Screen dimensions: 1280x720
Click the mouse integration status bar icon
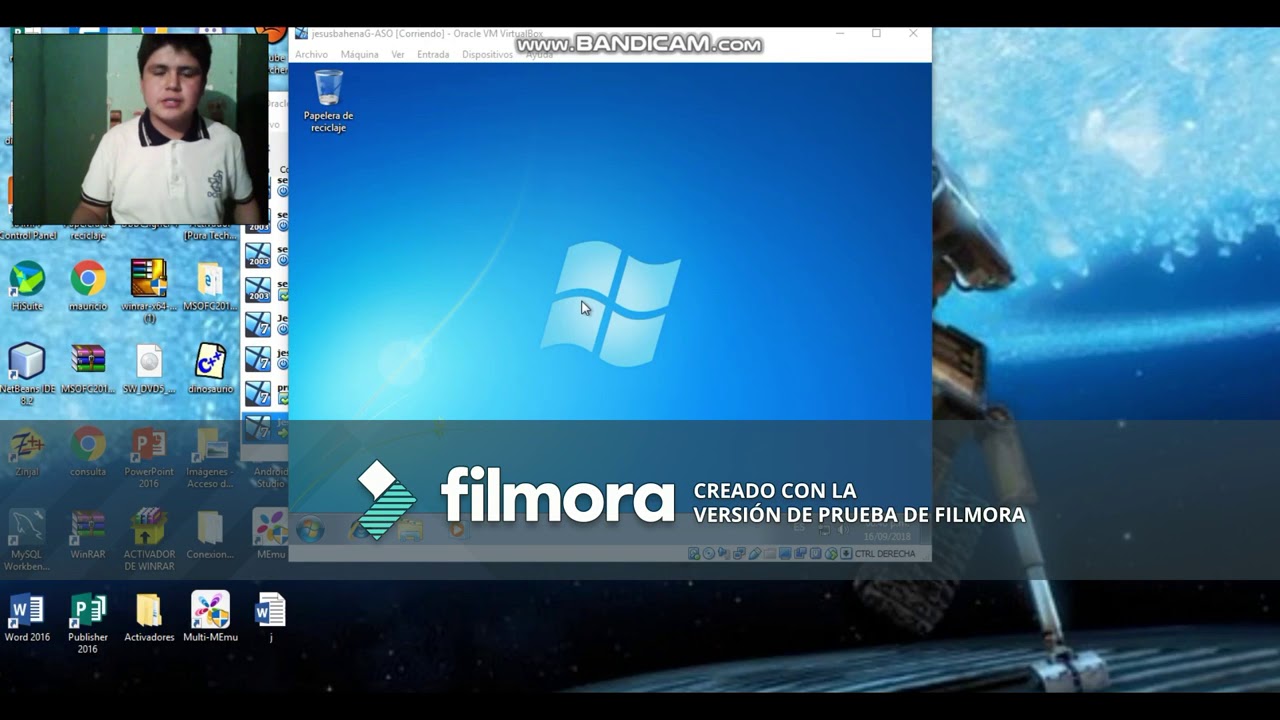[831, 553]
